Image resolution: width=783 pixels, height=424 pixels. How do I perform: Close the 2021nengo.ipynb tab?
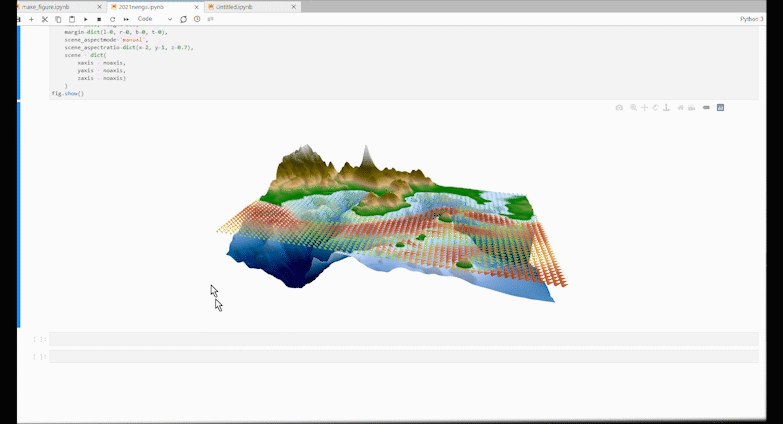click(x=196, y=7)
